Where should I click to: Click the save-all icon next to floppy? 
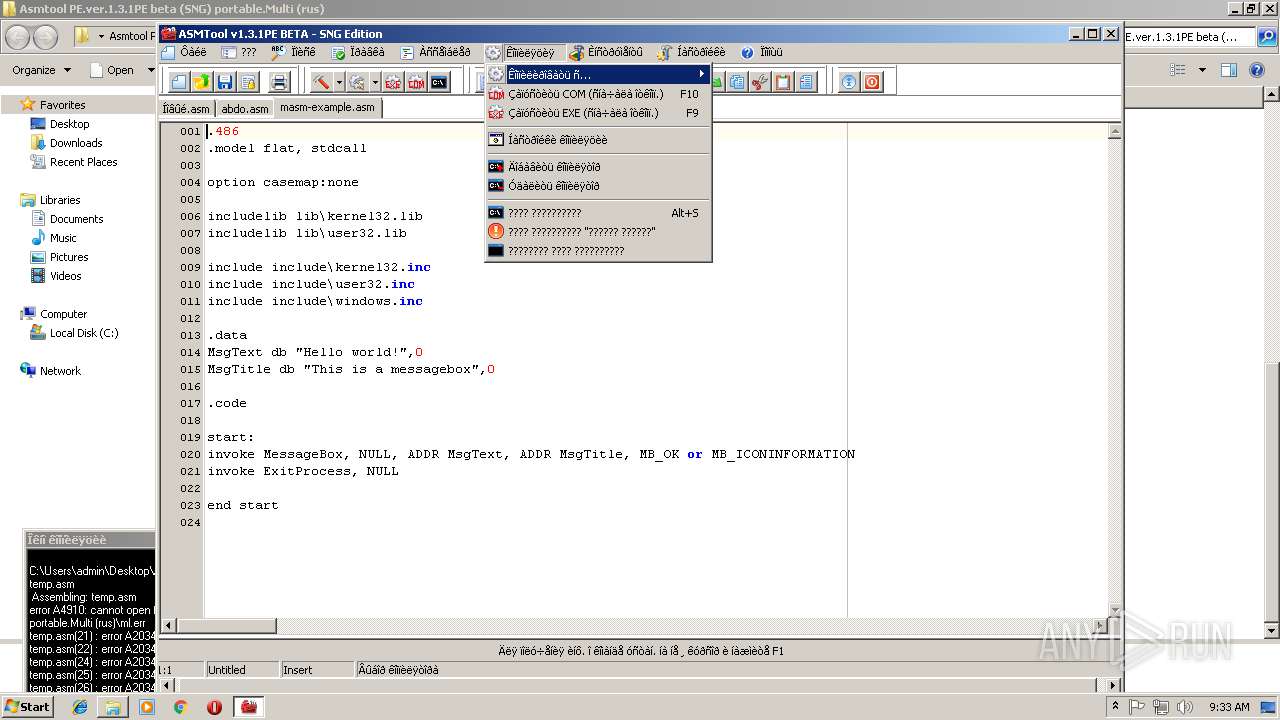[247, 82]
